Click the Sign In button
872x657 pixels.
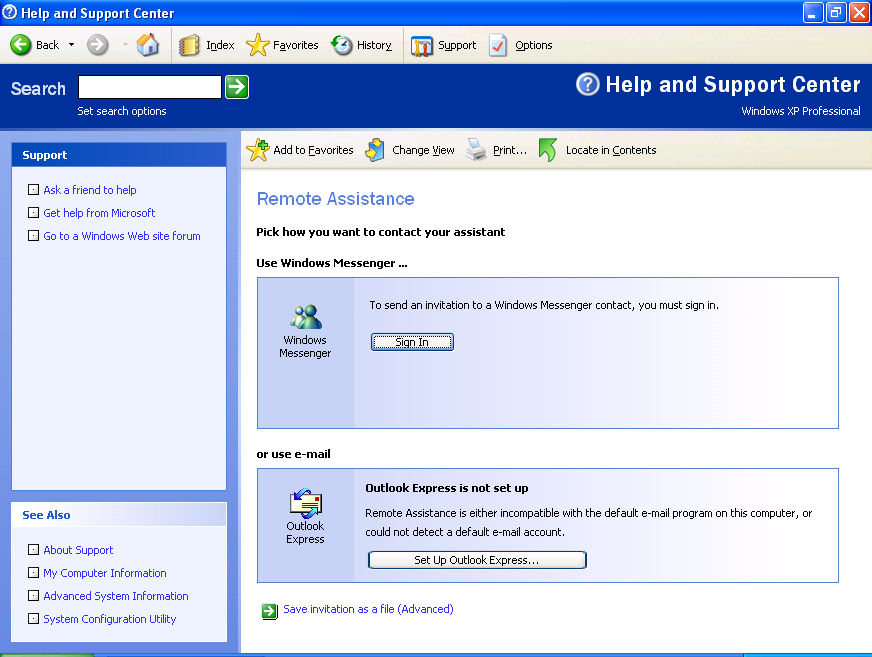click(x=412, y=342)
